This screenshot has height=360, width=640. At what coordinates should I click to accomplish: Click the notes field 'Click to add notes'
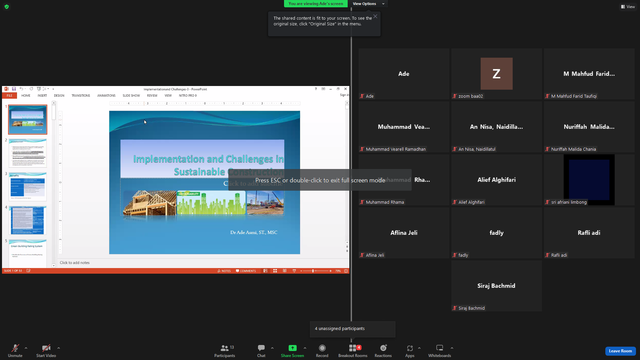75,262
